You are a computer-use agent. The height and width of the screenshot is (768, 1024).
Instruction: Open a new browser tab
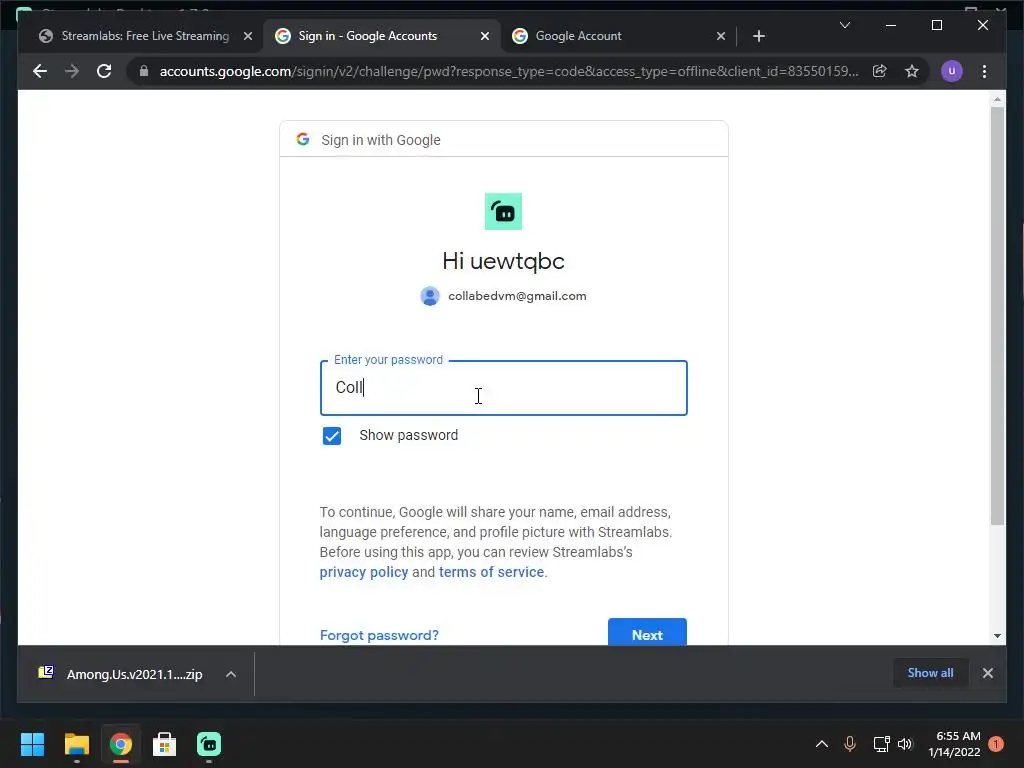[758, 36]
